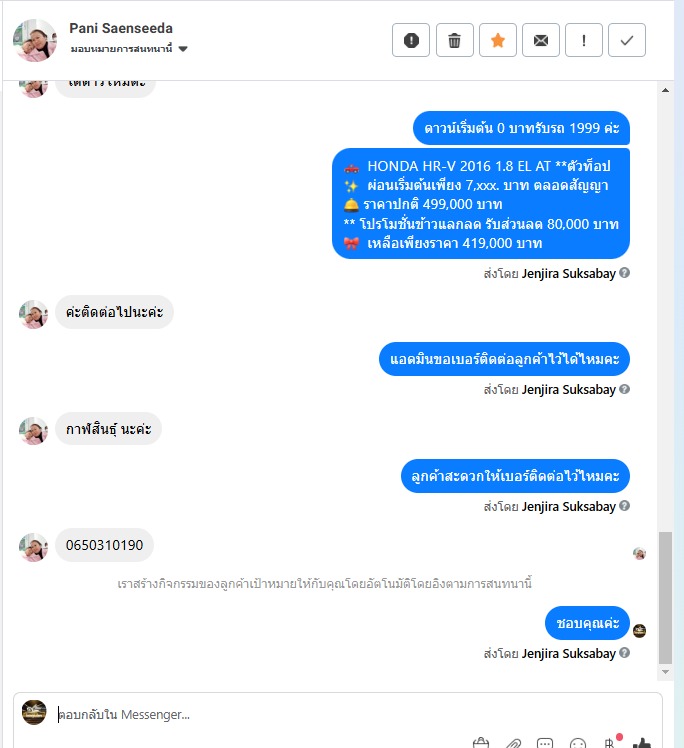Open saved replies speech bubble icon
Viewport: 684px width, 748px height.
click(x=545, y=743)
